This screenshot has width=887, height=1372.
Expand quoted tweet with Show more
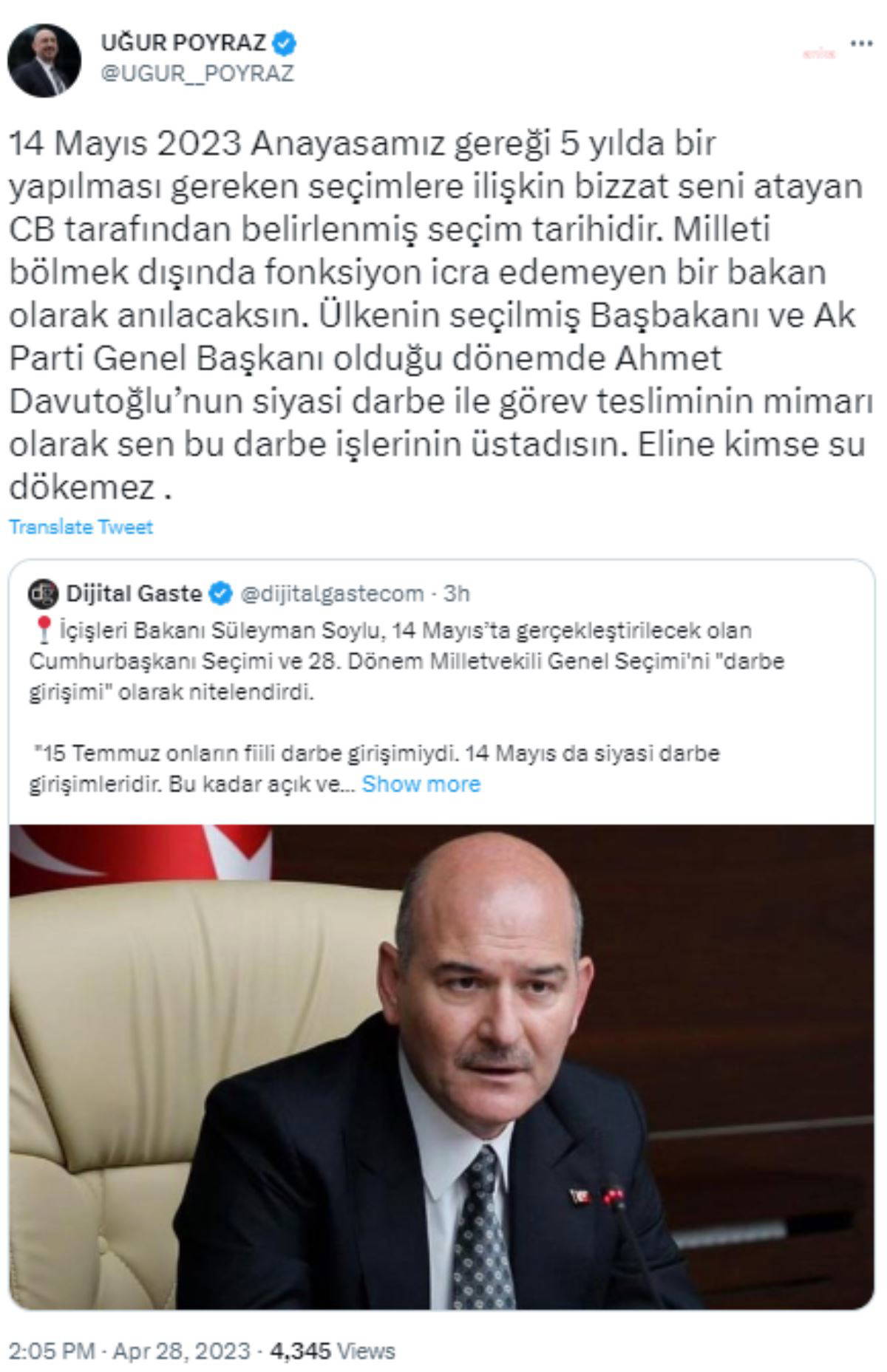pos(421,784)
